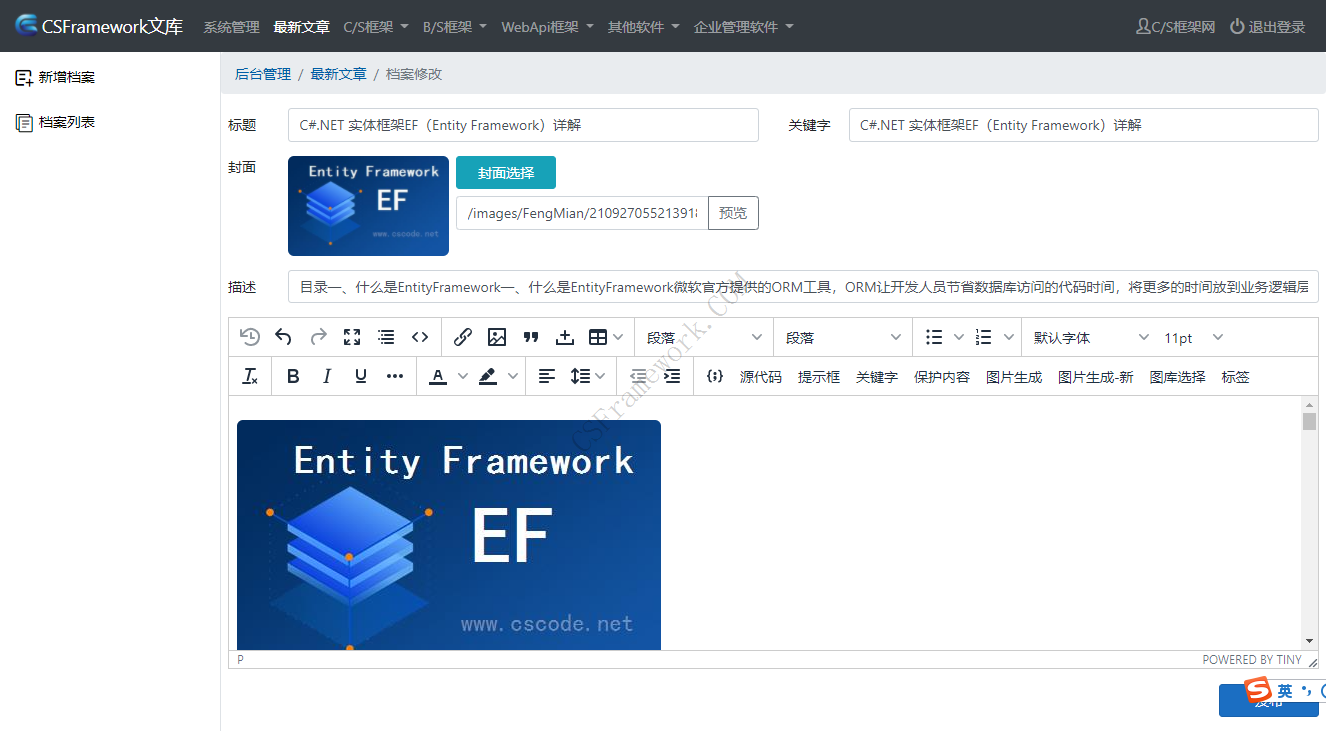The width and height of the screenshot is (1326, 731).
Task: Click into the 标题 input field
Action: (x=523, y=125)
